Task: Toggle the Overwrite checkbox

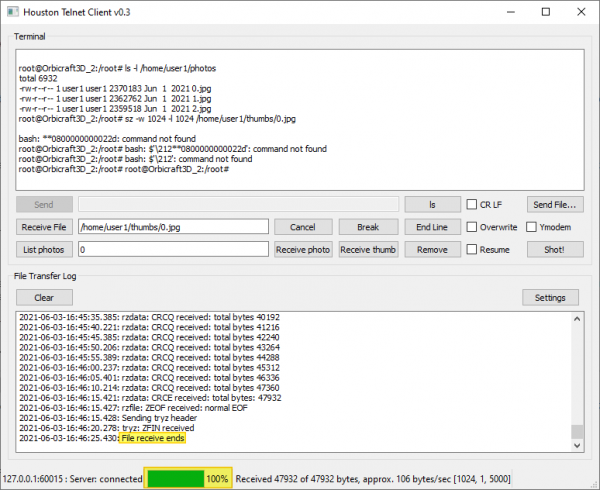Action: pos(473,227)
